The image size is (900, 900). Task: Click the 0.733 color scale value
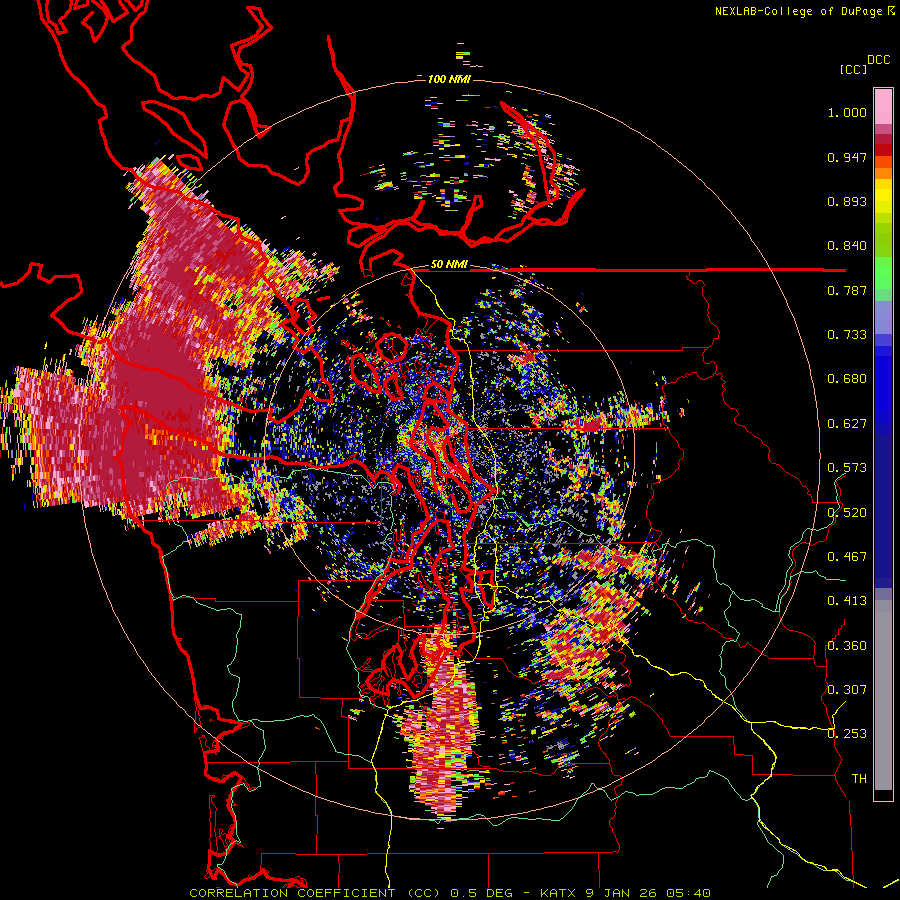[847, 335]
